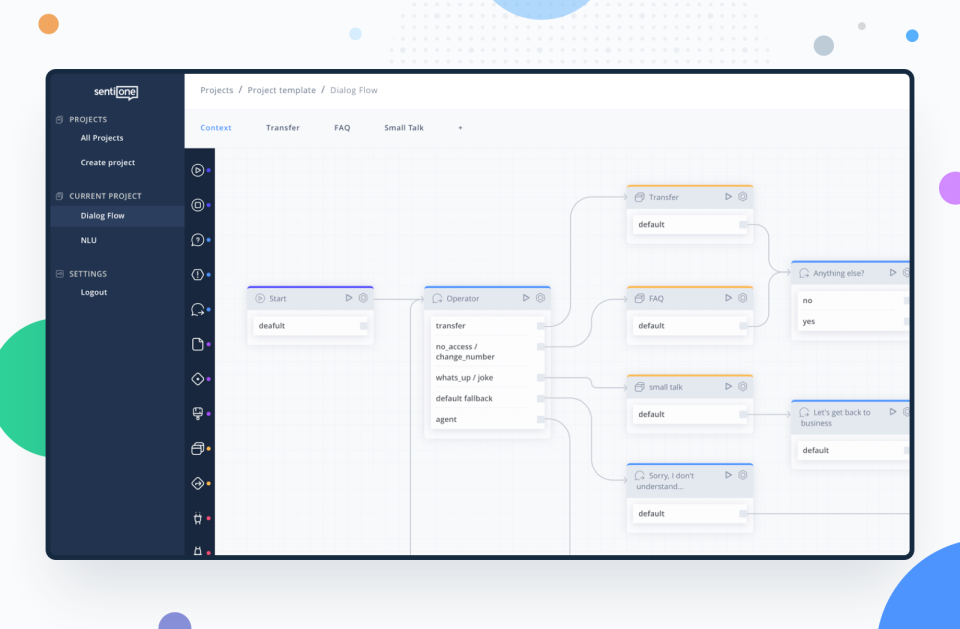Select the stacked windows node tool
The width and height of the screenshot is (960, 629).
pyautogui.click(x=198, y=448)
